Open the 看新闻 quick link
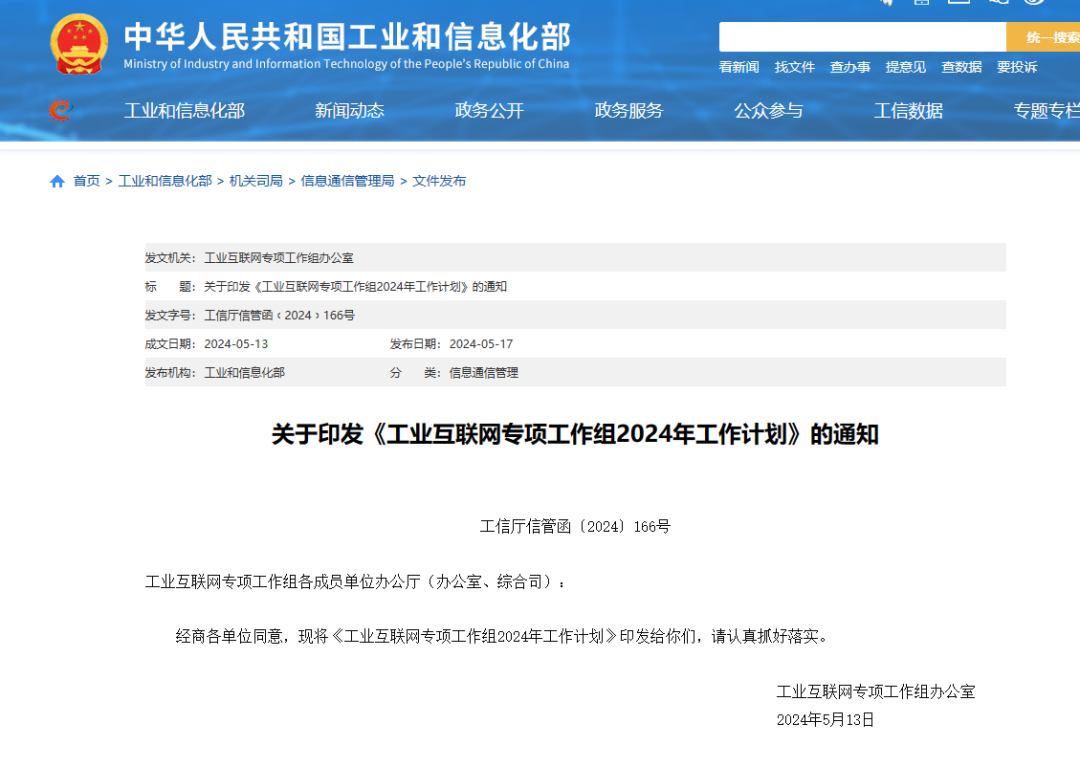 (x=739, y=67)
